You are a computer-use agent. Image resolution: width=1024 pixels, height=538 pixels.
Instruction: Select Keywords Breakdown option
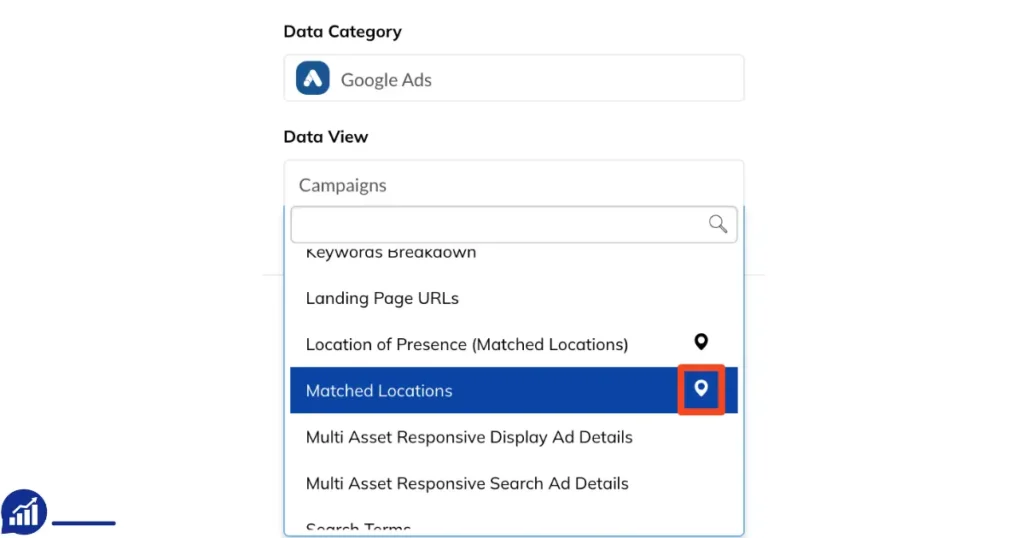514,252
